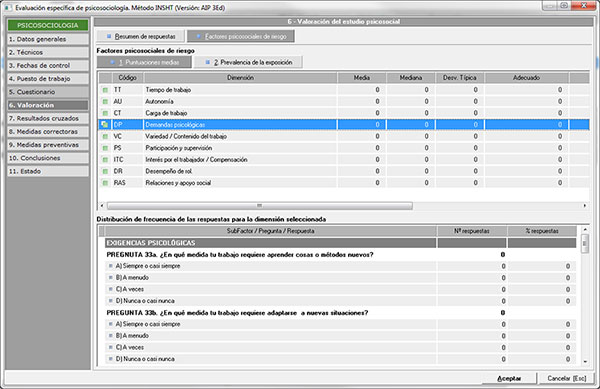The image size is (600, 389).
Task: Go to 2. Técnicos section
Action: (x=48, y=52)
